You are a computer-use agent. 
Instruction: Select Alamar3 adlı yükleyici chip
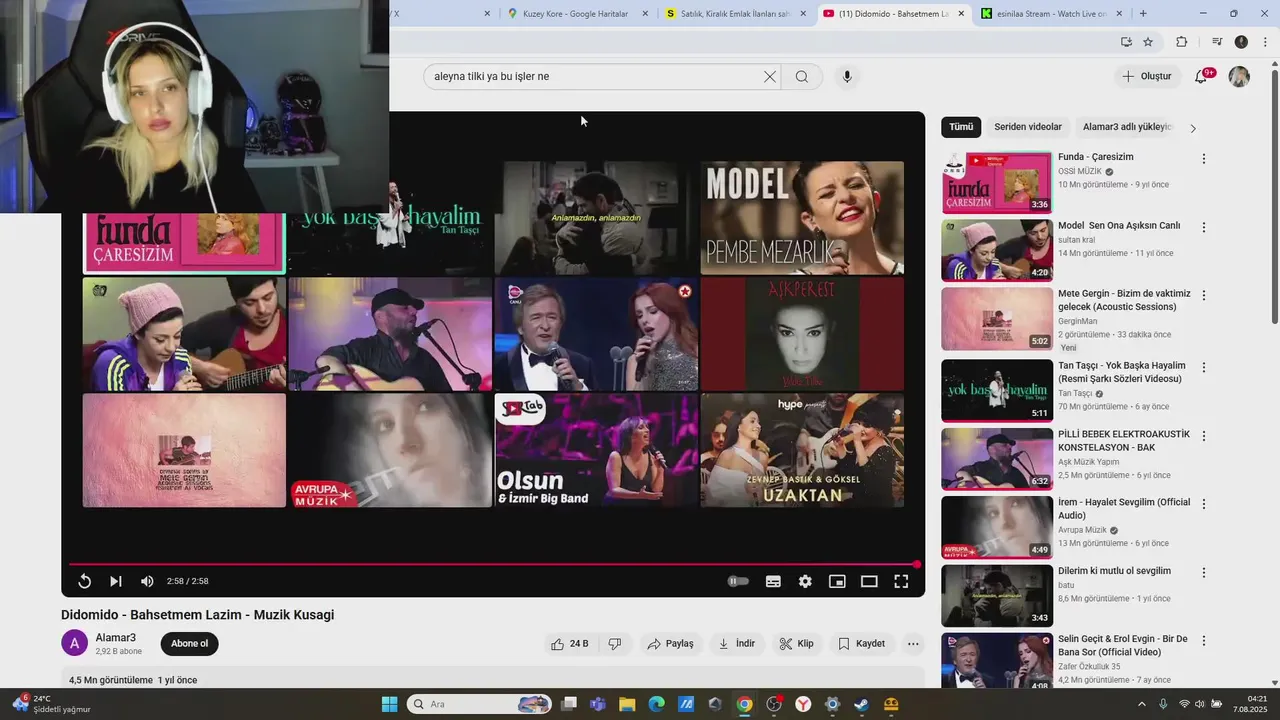point(1127,127)
